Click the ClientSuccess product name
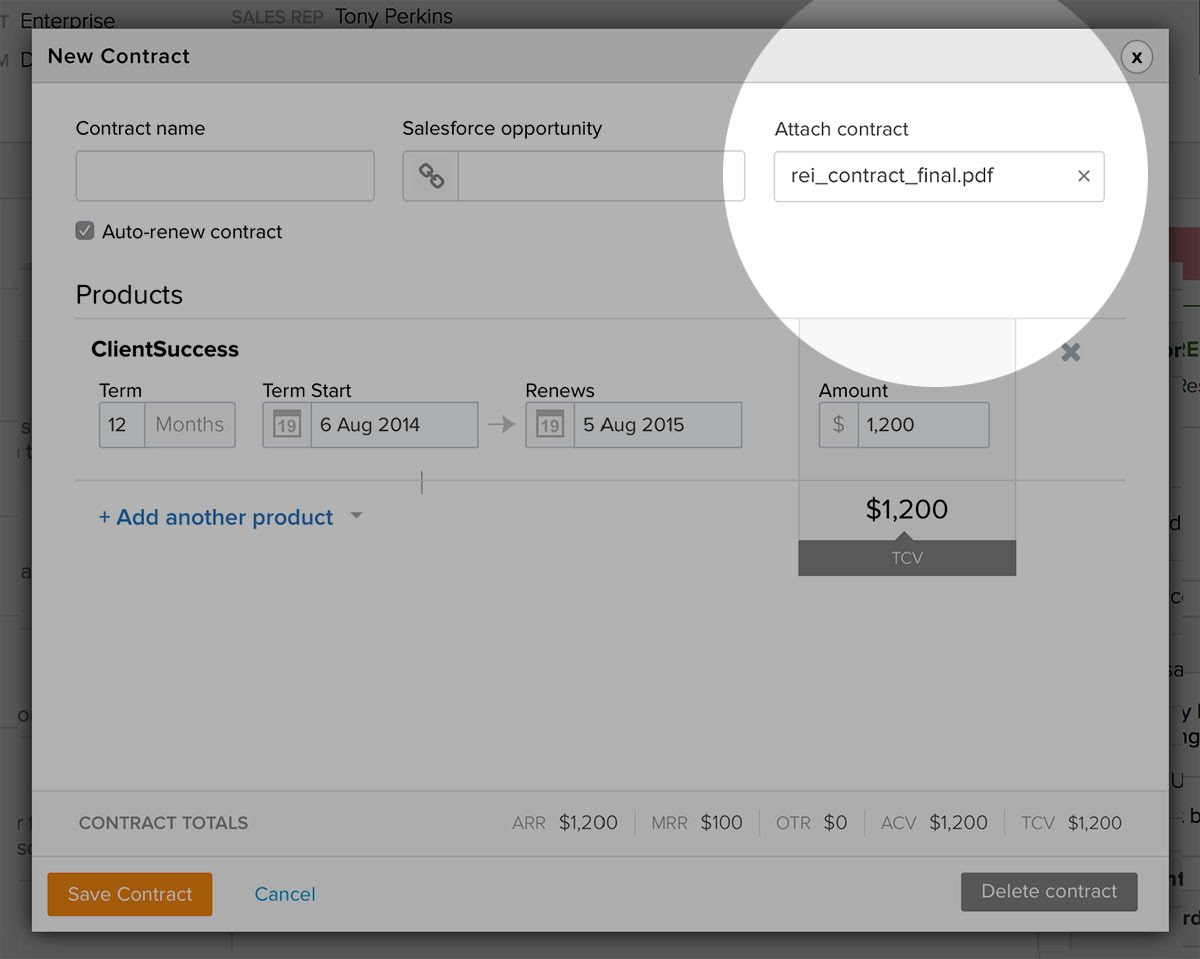This screenshot has width=1200, height=959. [165, 349]
